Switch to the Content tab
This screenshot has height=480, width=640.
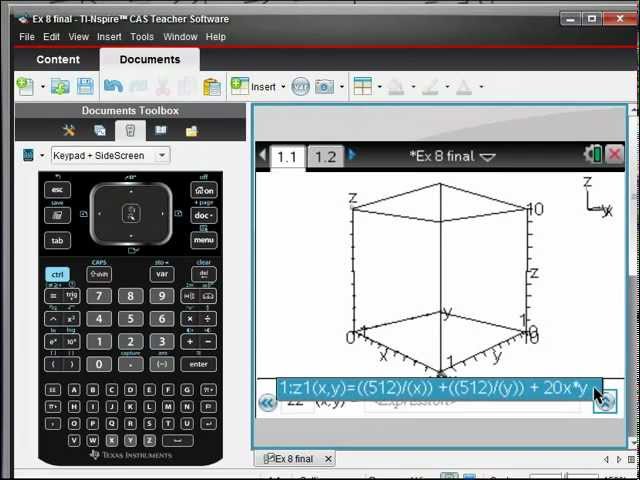(58, 60)
